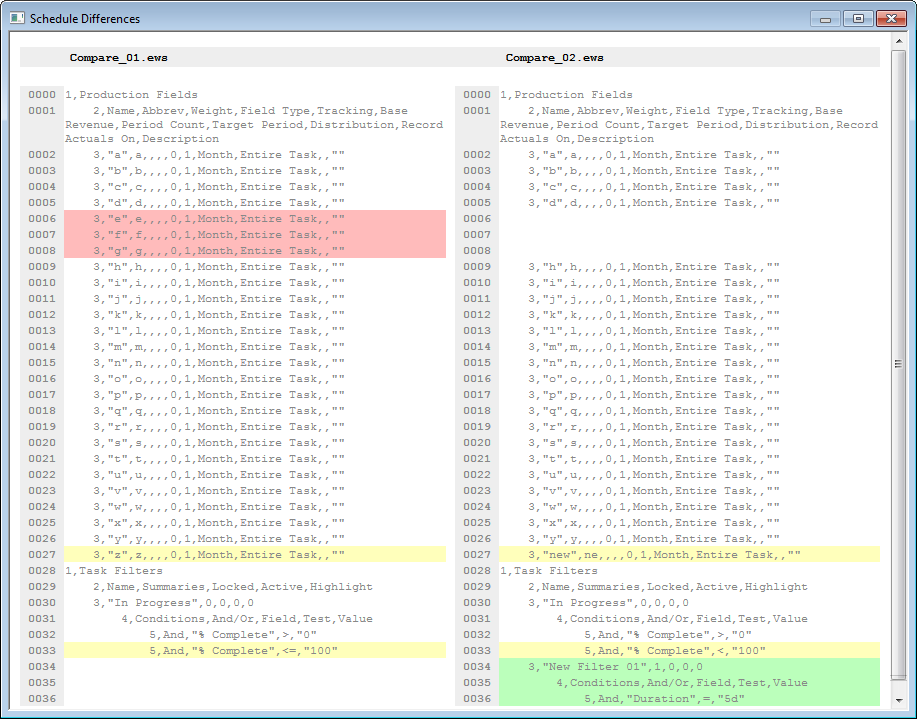
Task: Click the scrollbar down arrow
Action: (x=897, y=700)
